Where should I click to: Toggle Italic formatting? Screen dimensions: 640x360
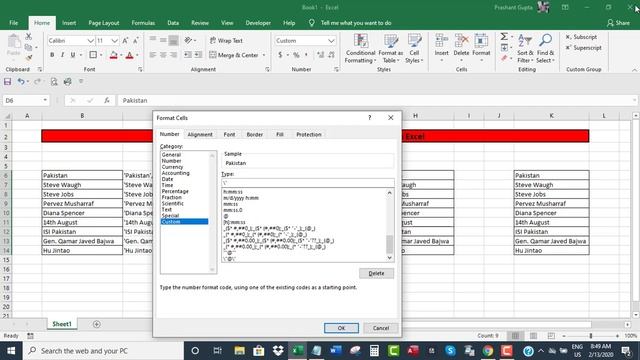click(x=62, y=55)
